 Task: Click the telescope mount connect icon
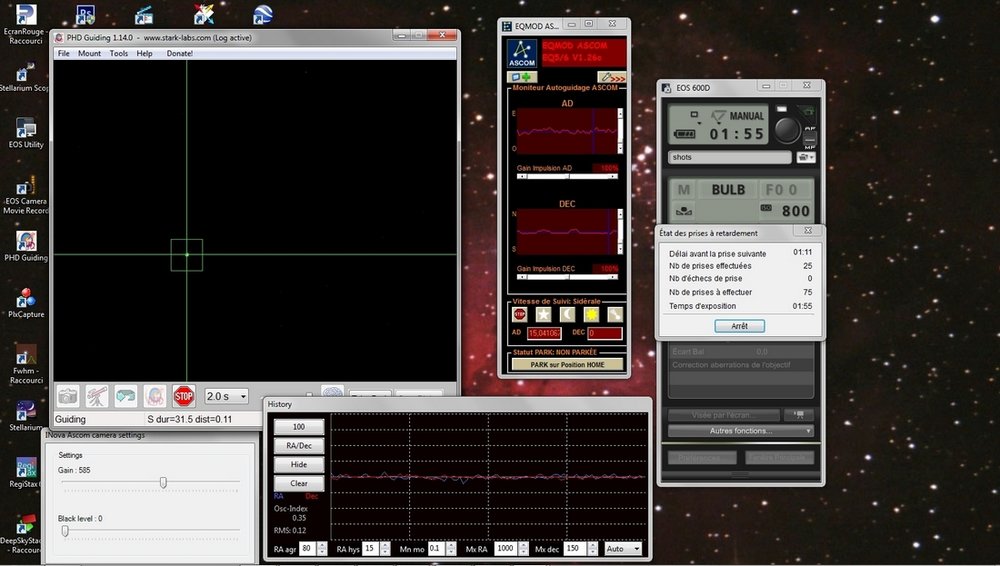tap(97, 396)
